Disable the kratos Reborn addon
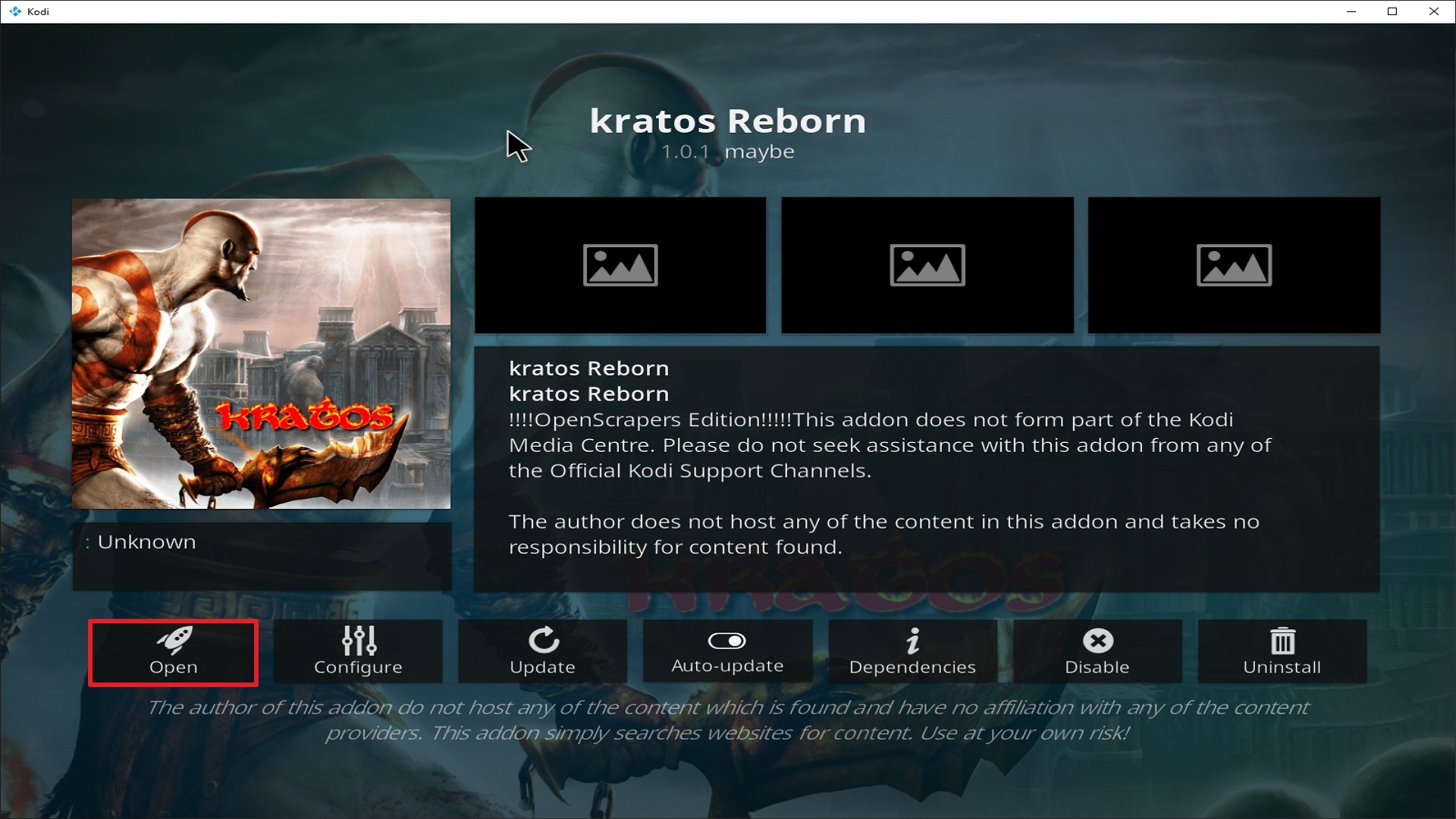Viewport: 1456px width, 819px height. click(x=1097, y=652)
